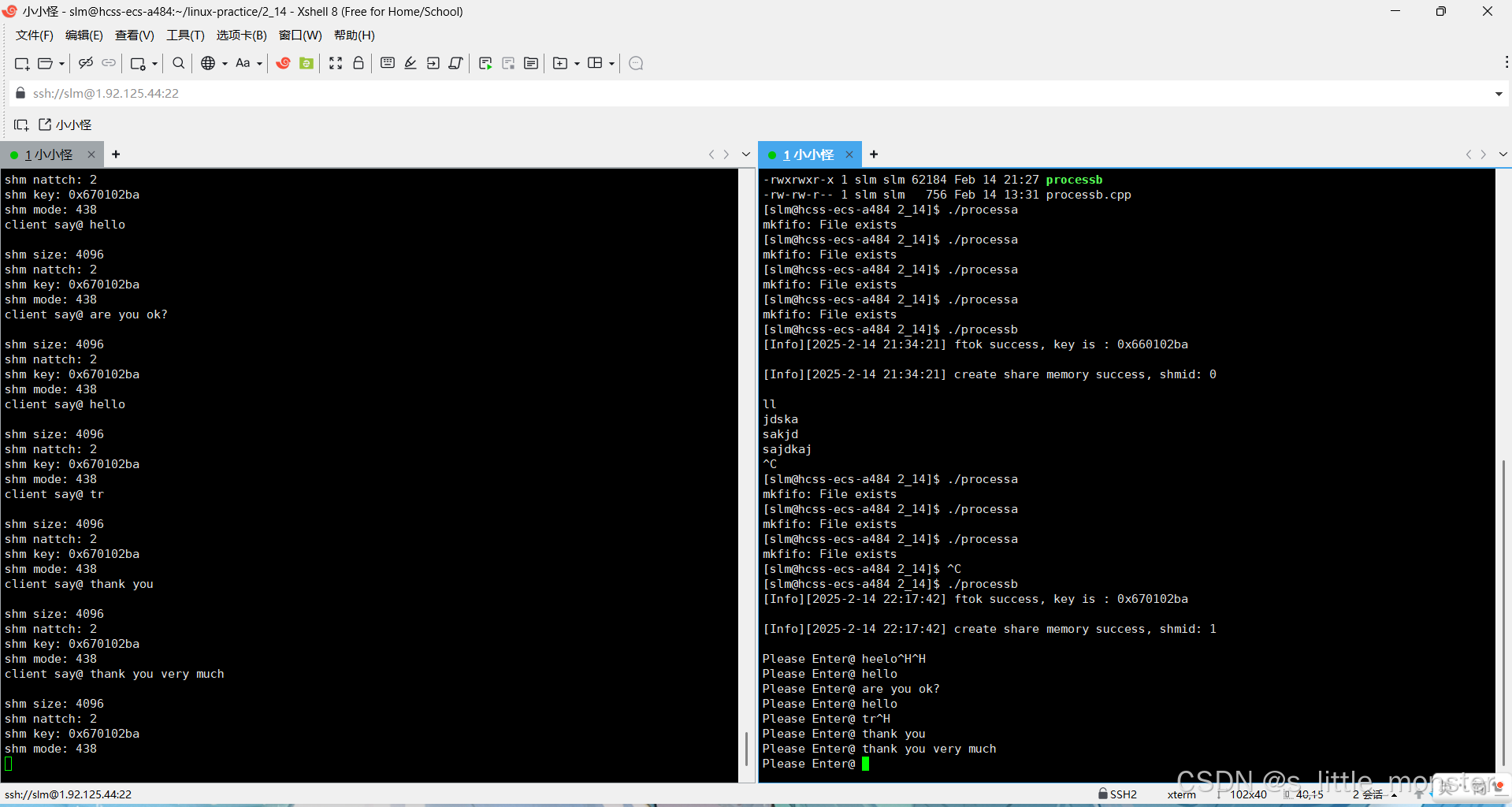Select the left pane '1 小小怪' tab
The width and height of the screenshot is (1512, 807).
[49, 154]
